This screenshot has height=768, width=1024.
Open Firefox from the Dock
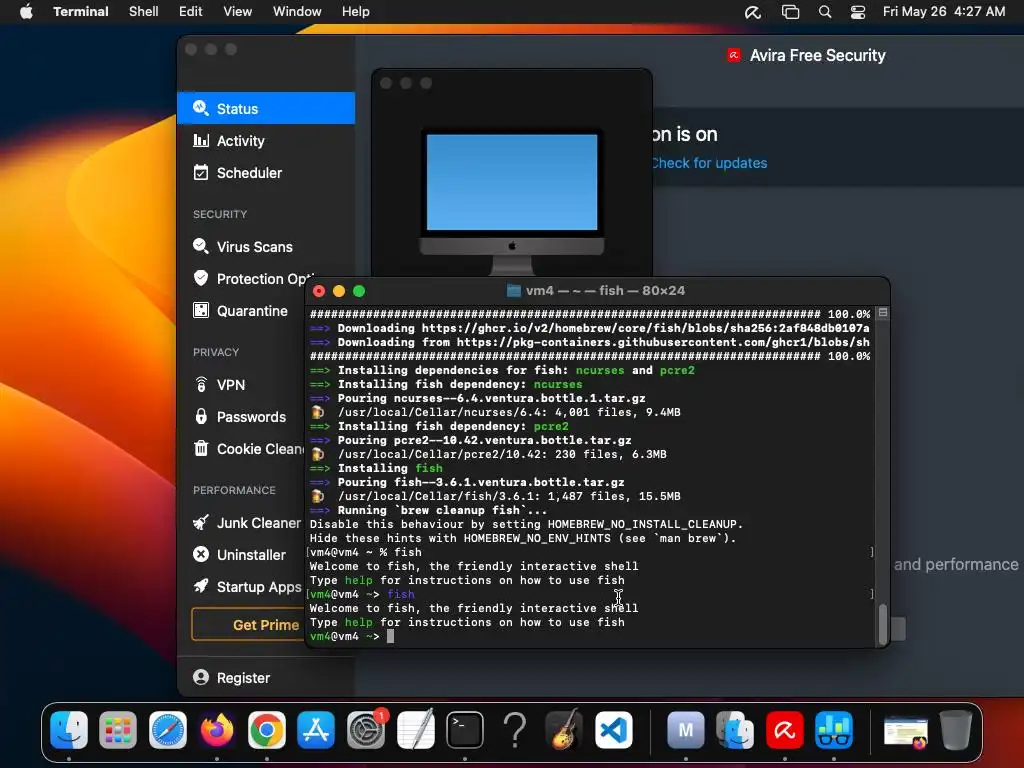tap(217, 729)
